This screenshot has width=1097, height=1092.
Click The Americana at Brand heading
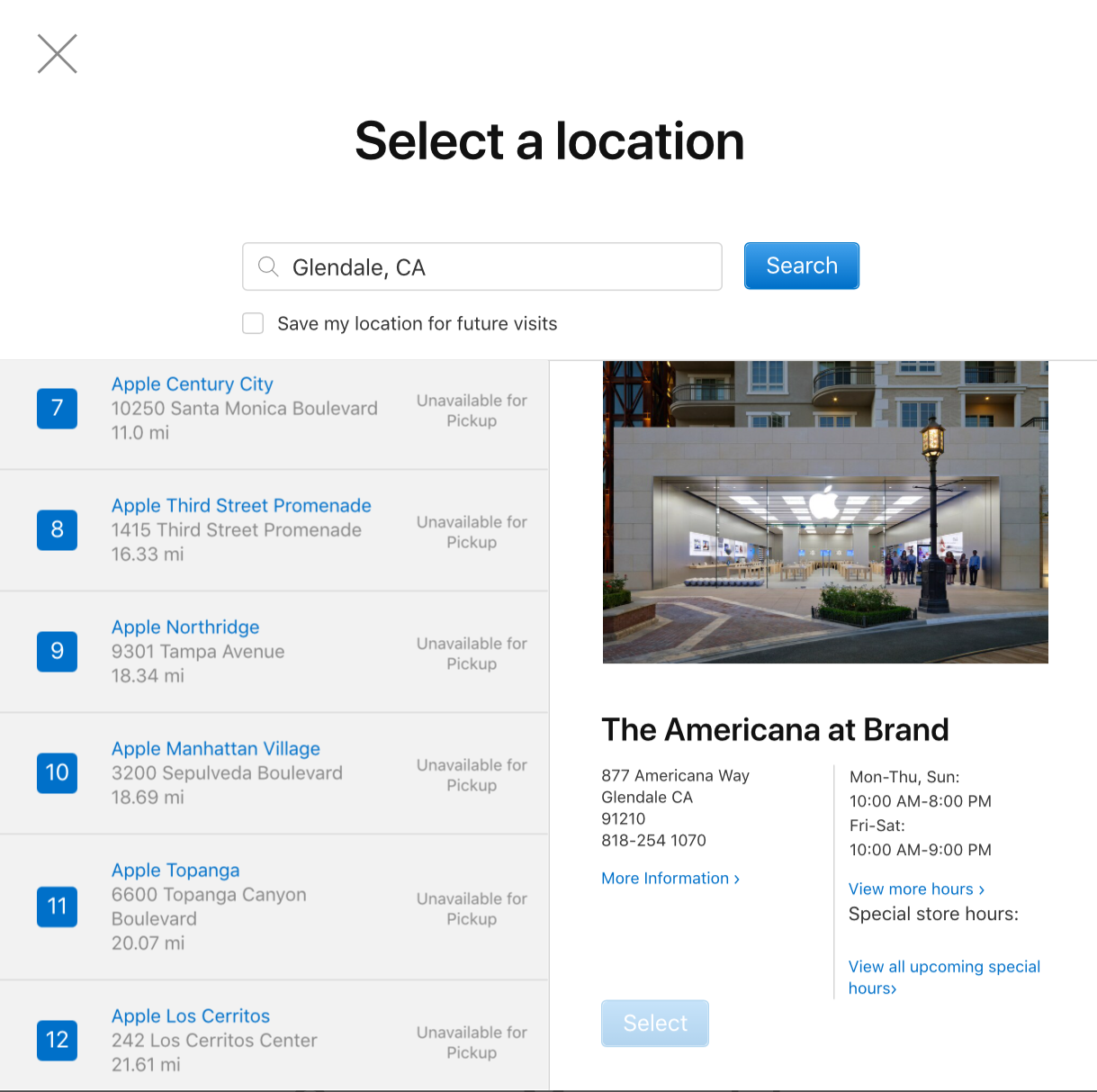pos(775,729)
